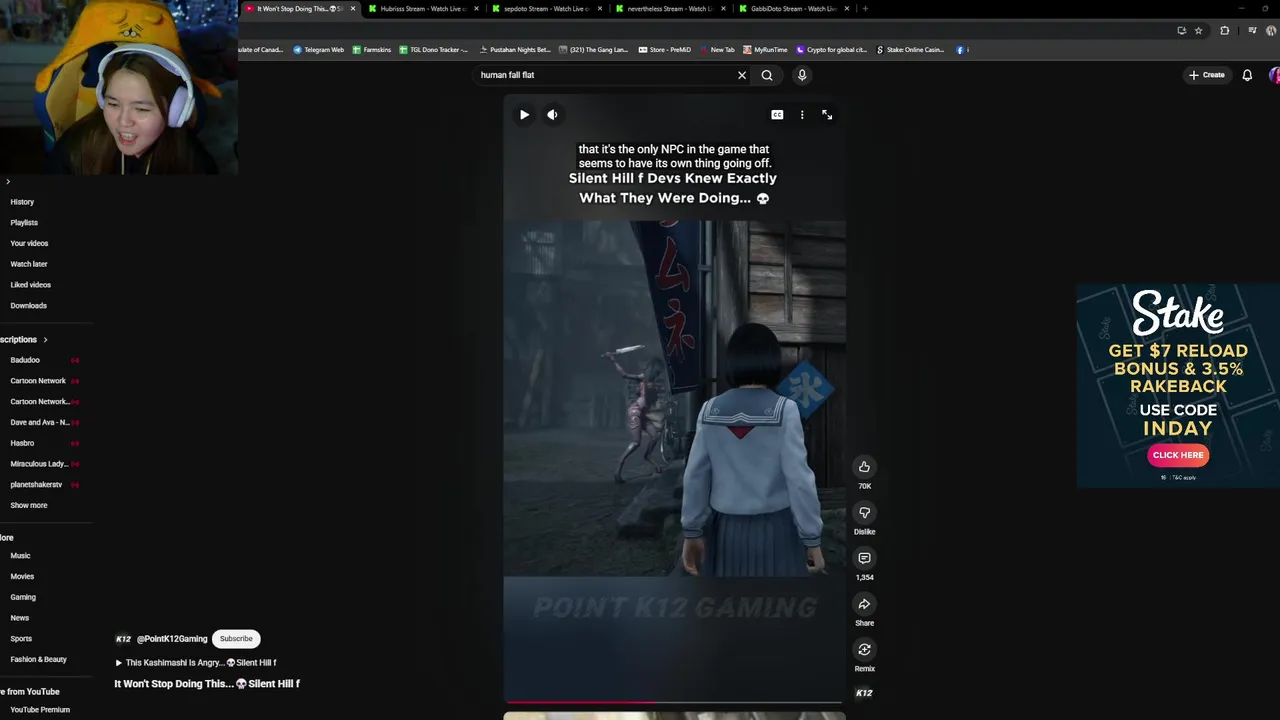
Task: Open History in the sidebar
Action: pyautogui.click(x=22, y=202)
